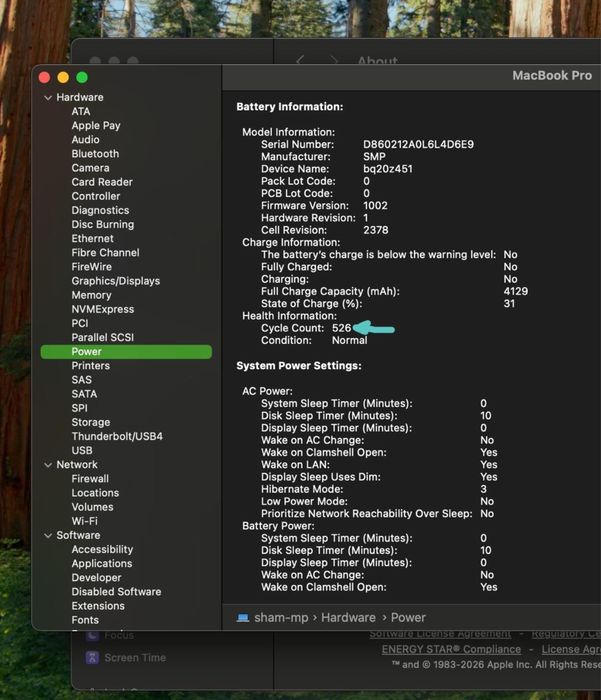Click Hardware in the path bar
Image resolution: width=601 pixels, height=700 pixels.
[348, 618]
